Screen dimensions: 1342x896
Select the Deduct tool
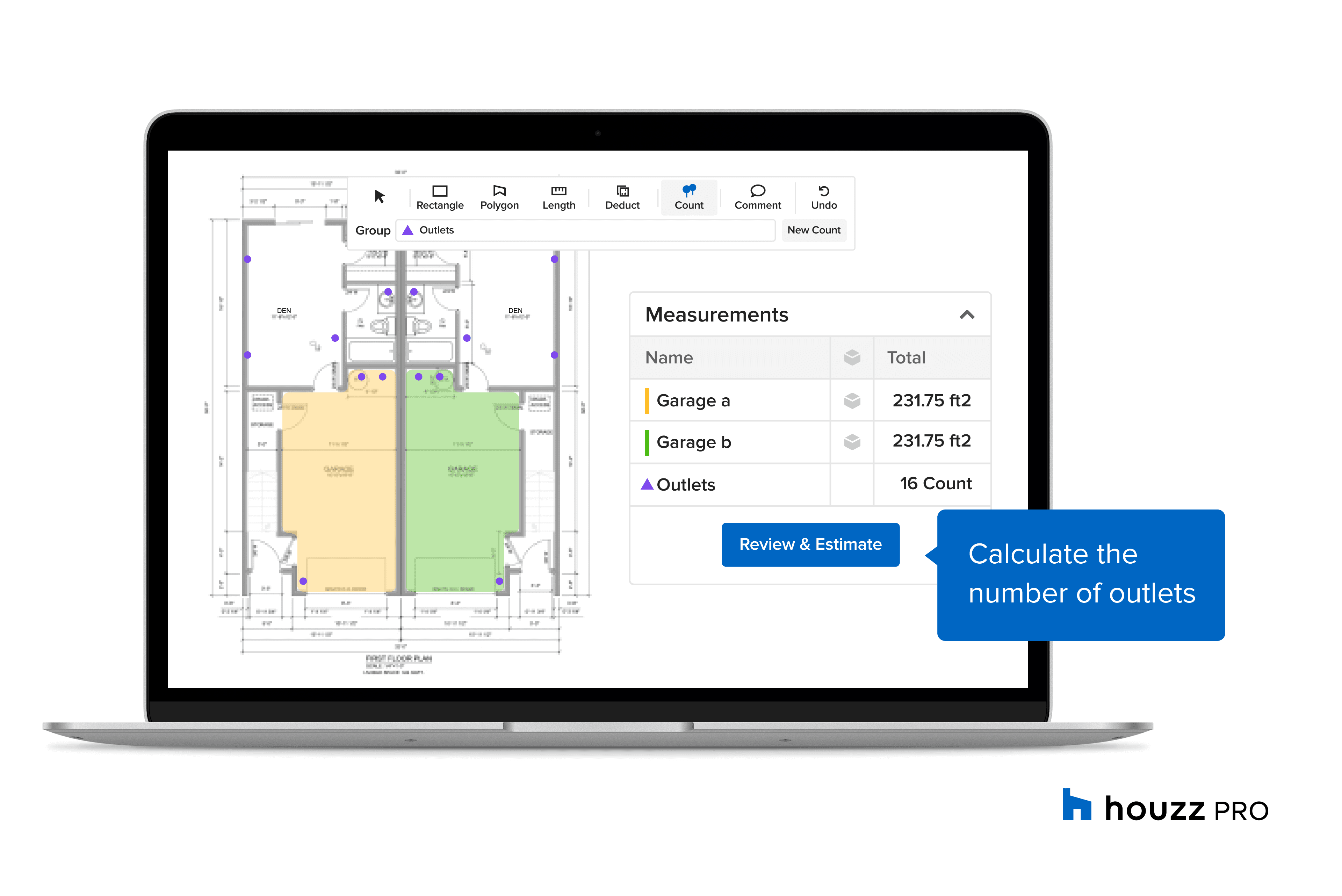[622, 197]
